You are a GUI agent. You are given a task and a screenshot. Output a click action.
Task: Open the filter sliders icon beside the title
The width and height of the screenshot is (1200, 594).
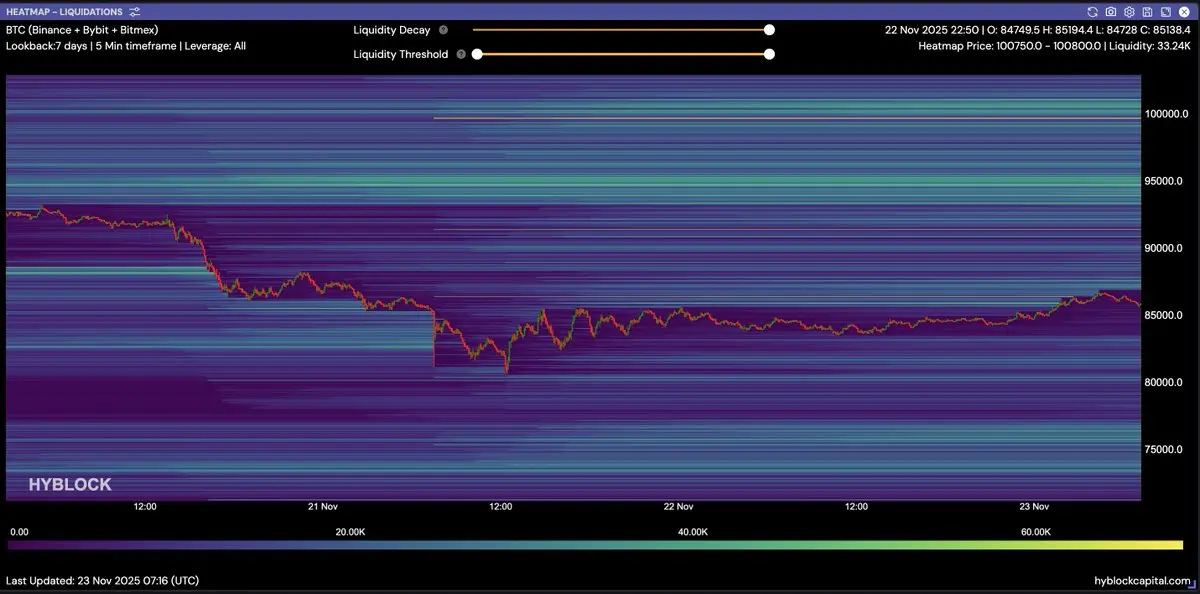(135, 12)
